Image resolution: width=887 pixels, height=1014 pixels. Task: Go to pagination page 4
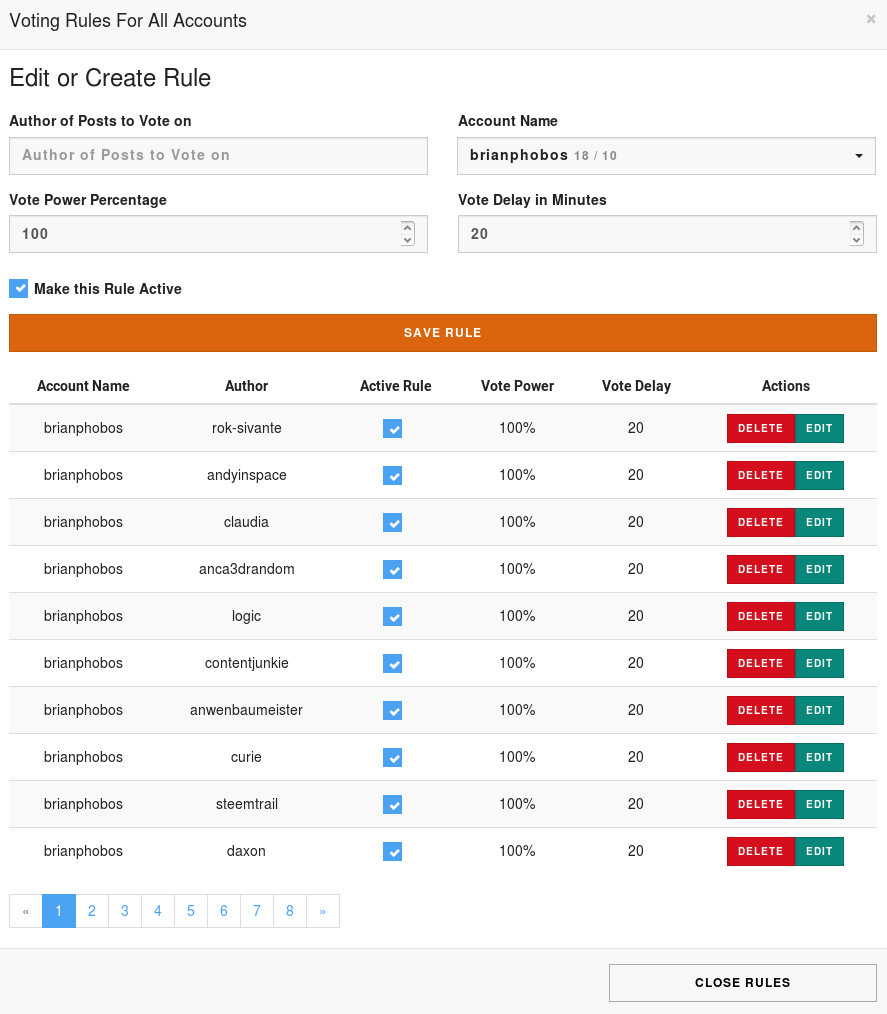(158, 911)
